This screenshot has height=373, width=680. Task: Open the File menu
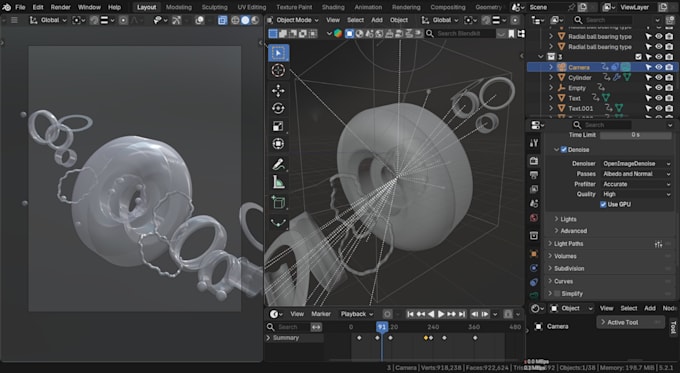coord(20,7)
